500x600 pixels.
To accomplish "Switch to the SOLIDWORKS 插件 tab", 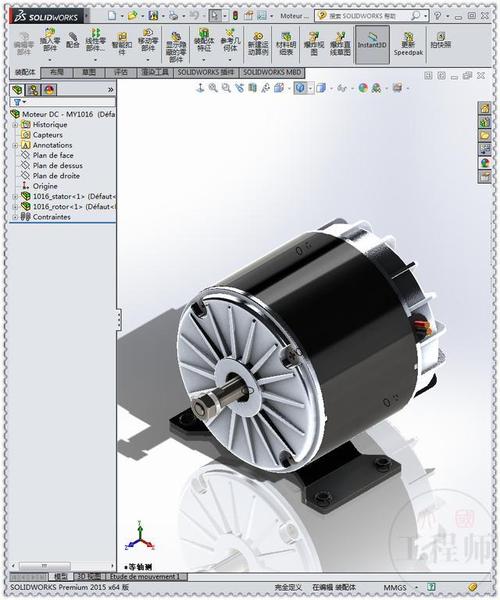I will point(206,72).
